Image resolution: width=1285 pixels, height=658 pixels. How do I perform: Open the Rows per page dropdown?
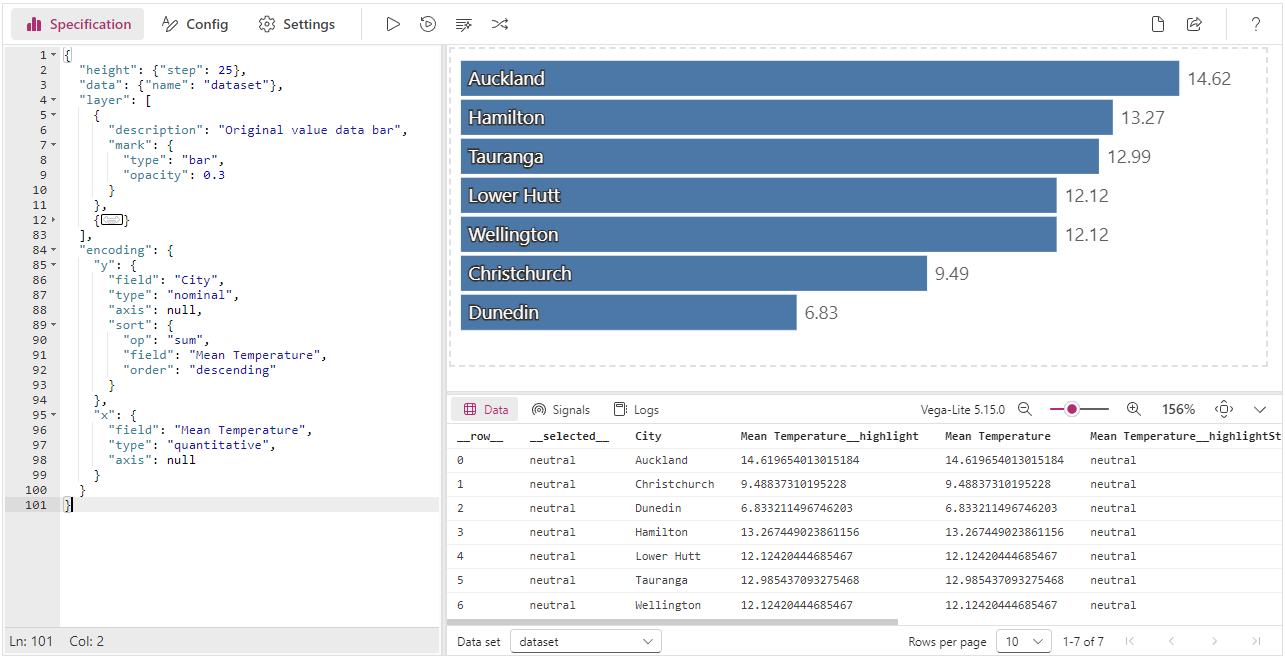click(x=1024, y=641)
